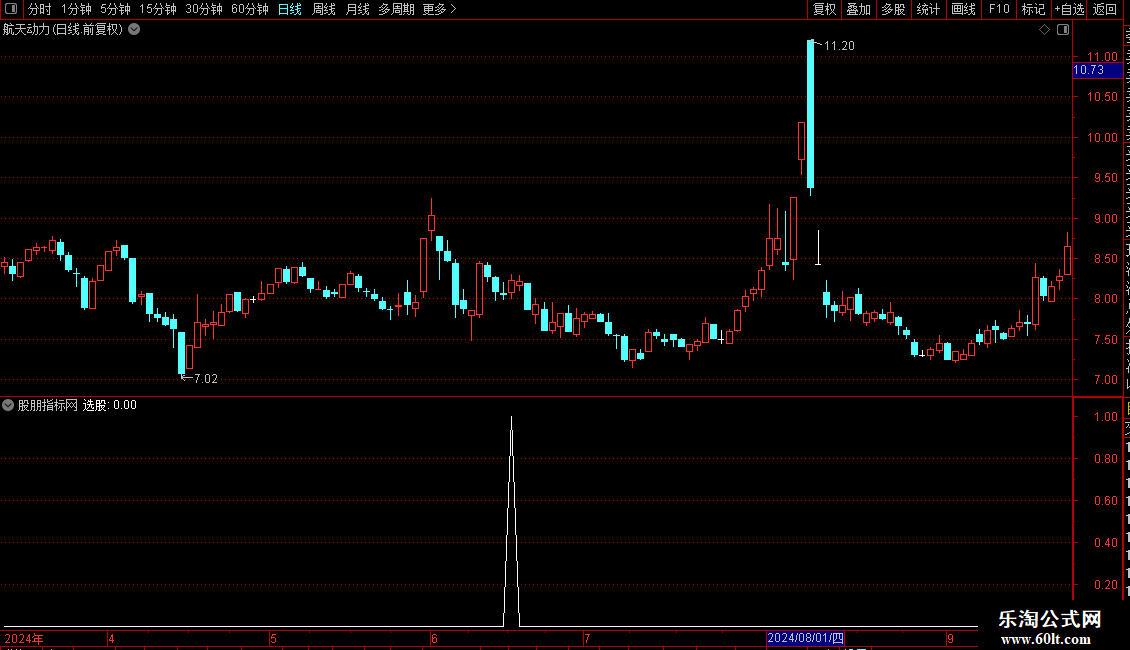Activate the 画线 drawing tool
This screenshot has width=1130, height=650.
[964, 9]
